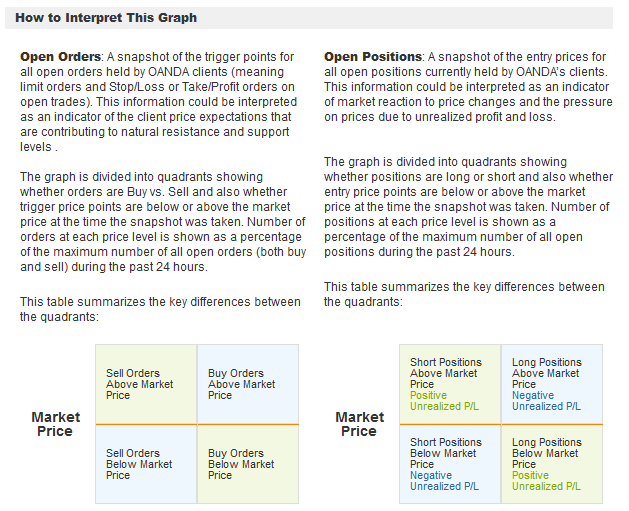This screenshot has height=511, width=629.
Task: Click the 'How to Interpret This Graph' header
Action: coord(106,18)
